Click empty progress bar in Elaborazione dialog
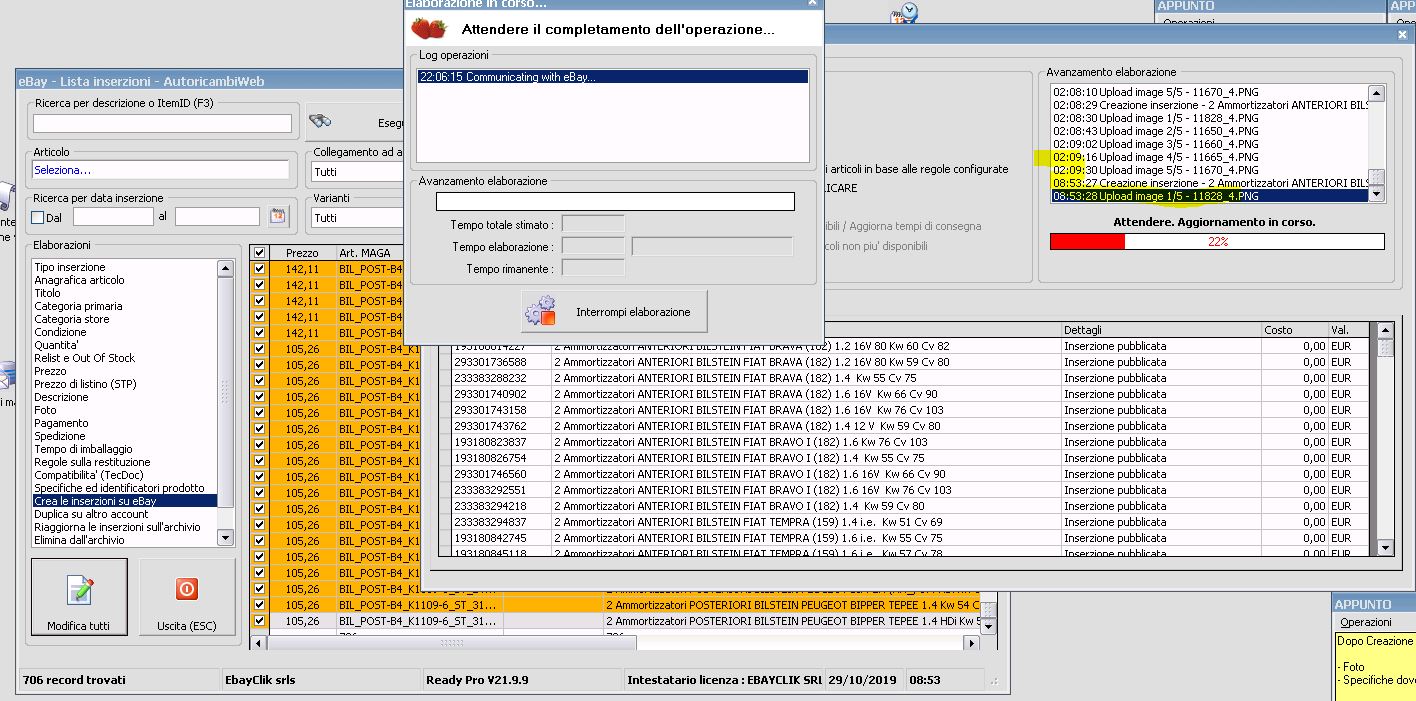Image resolution: width=1416 pixels, height=701 pixels. point(615,201)
